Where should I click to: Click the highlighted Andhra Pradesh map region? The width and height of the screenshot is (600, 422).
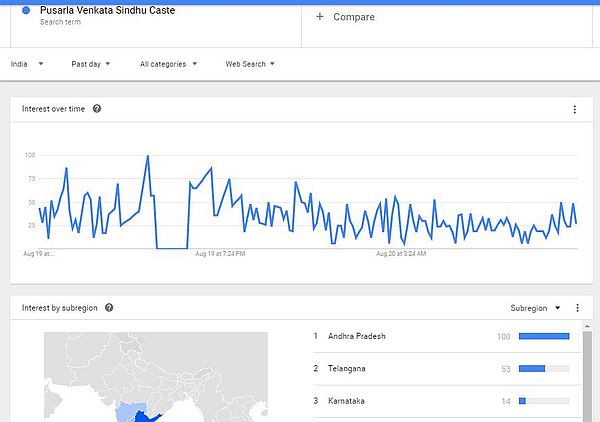point(144,417)
